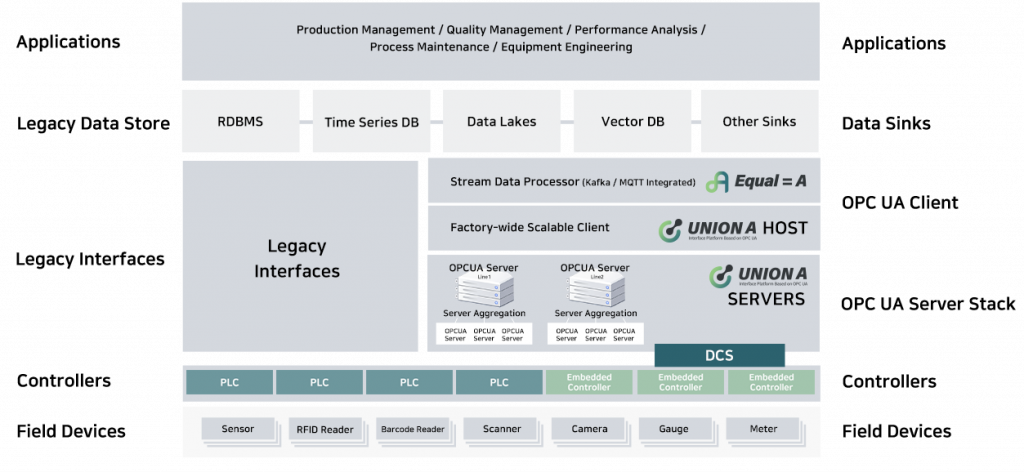Select the Line1 OPCUA server stack icon
The image size is (1024, 472).
(485, 291)
